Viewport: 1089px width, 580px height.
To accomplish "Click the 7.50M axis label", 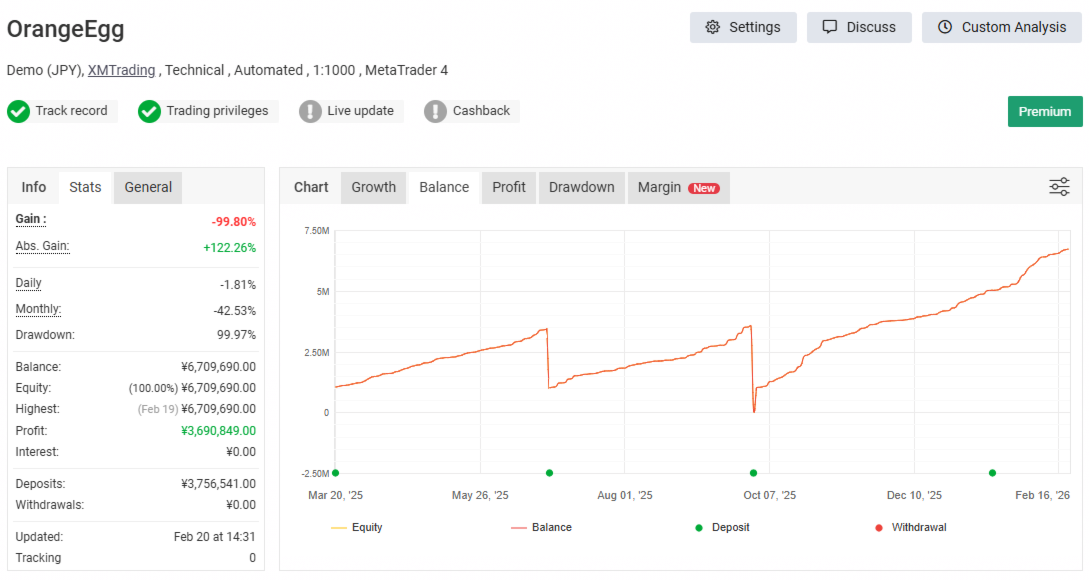I will coord(317,231).
